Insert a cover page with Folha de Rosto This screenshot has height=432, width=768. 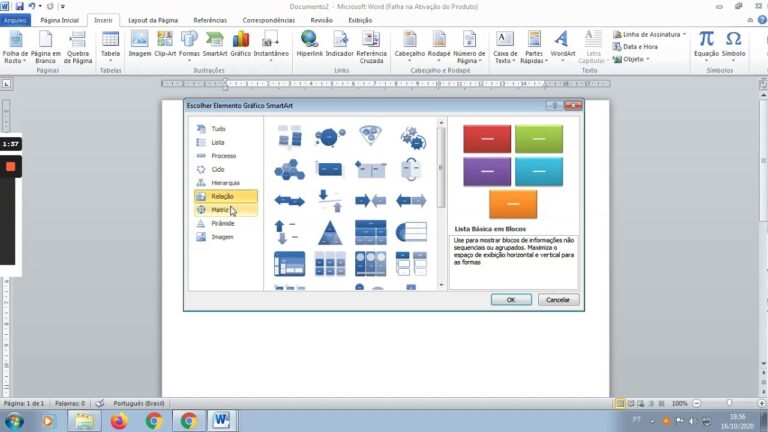pos(15,48)
